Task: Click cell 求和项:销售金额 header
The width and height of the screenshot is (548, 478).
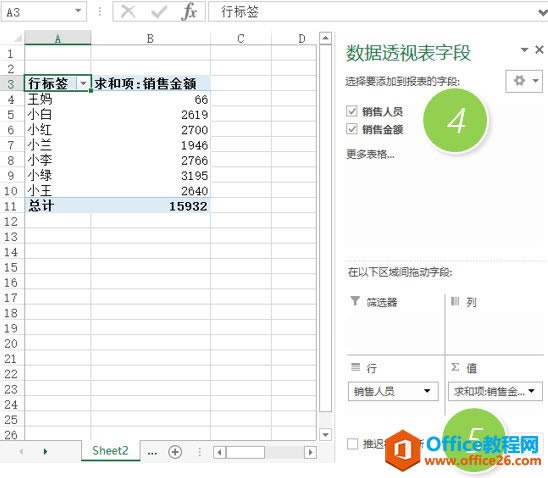Action: coord(151,83)
